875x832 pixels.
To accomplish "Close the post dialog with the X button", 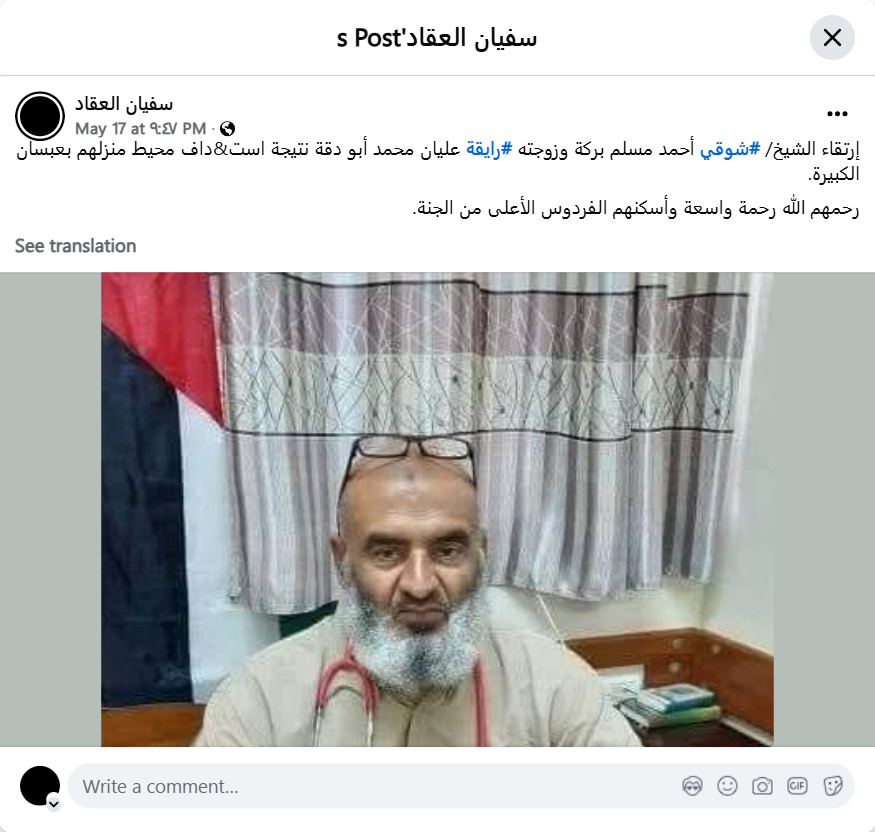I will pos(832,38).
